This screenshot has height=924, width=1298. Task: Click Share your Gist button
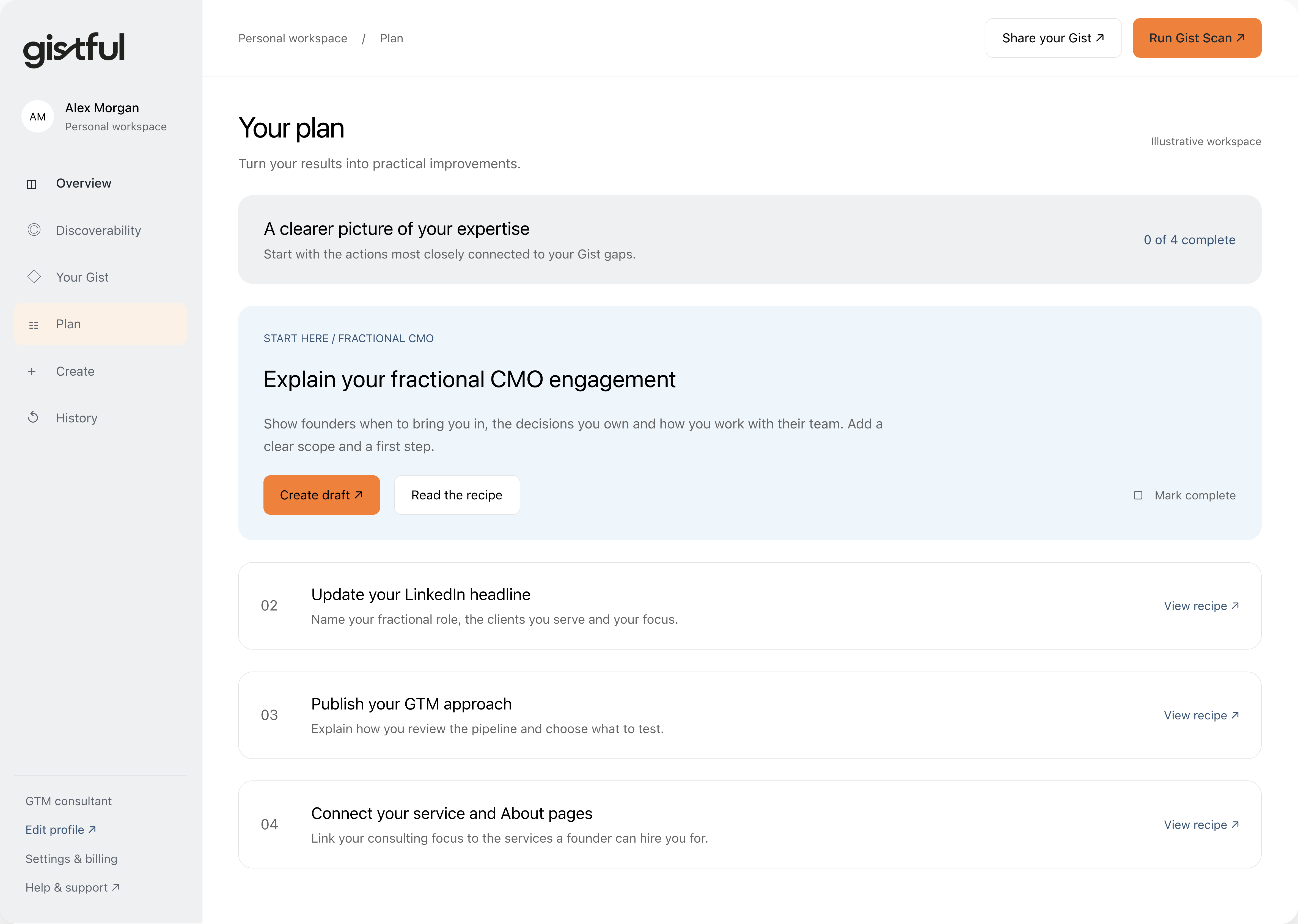tap(1054, 38)
